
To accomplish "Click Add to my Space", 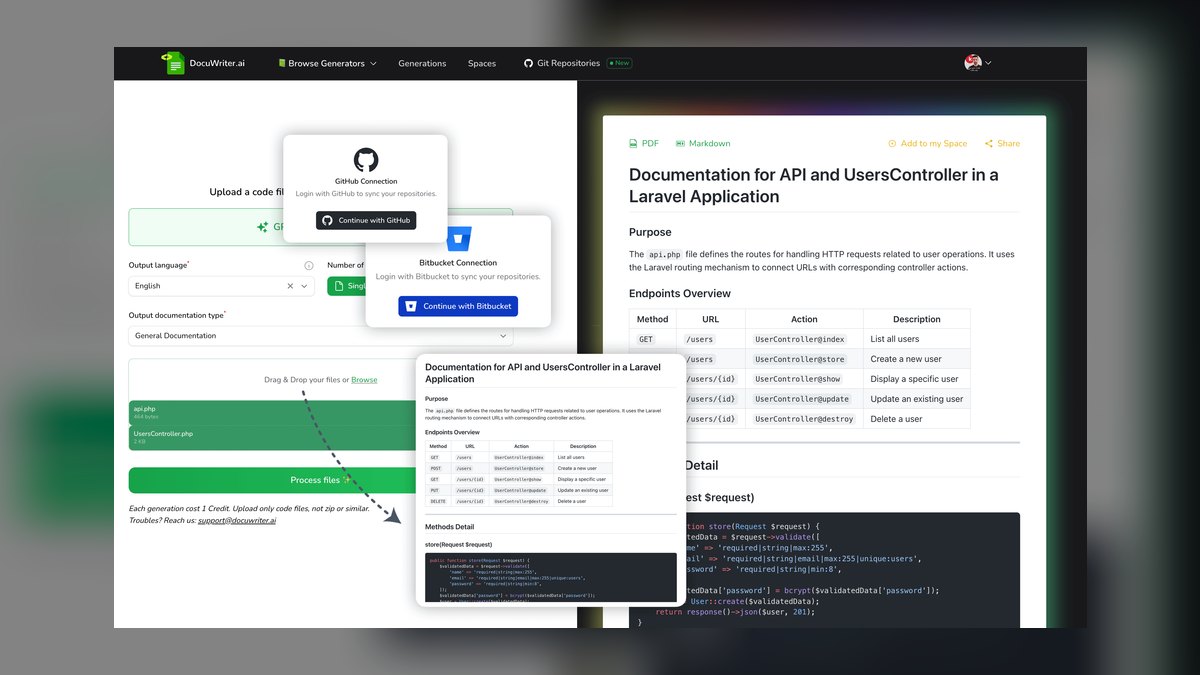I will (x=927, y=143).
